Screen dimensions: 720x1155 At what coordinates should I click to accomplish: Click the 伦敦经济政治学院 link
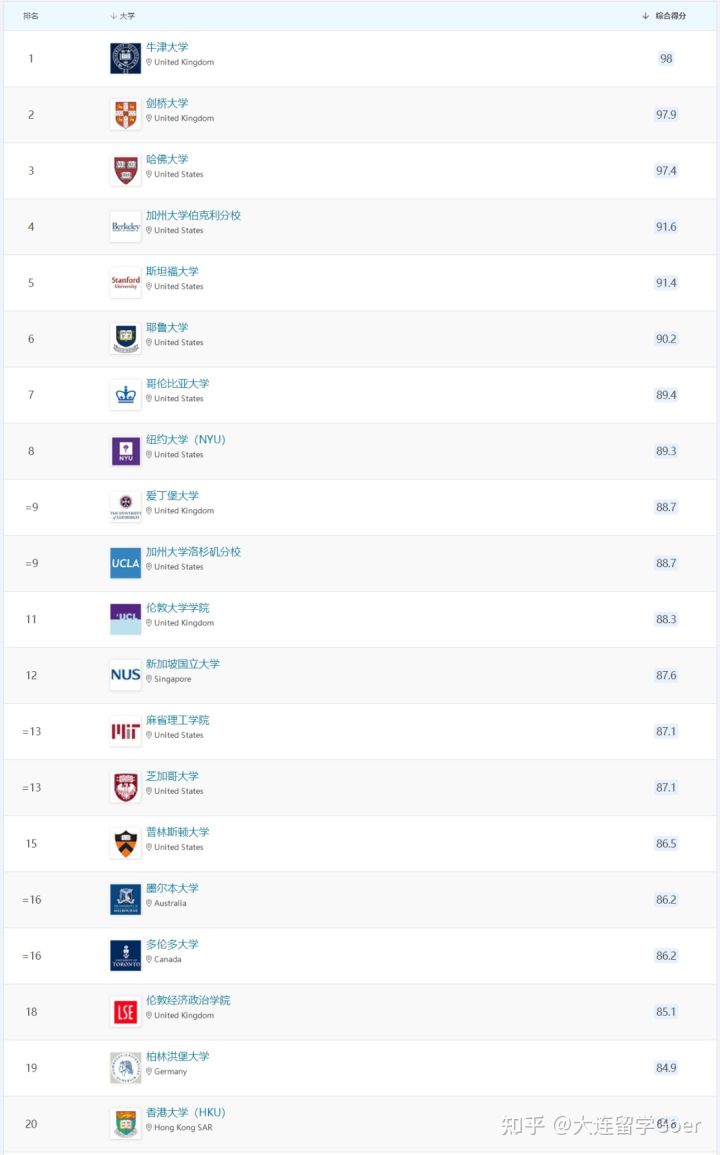(188, 999)
